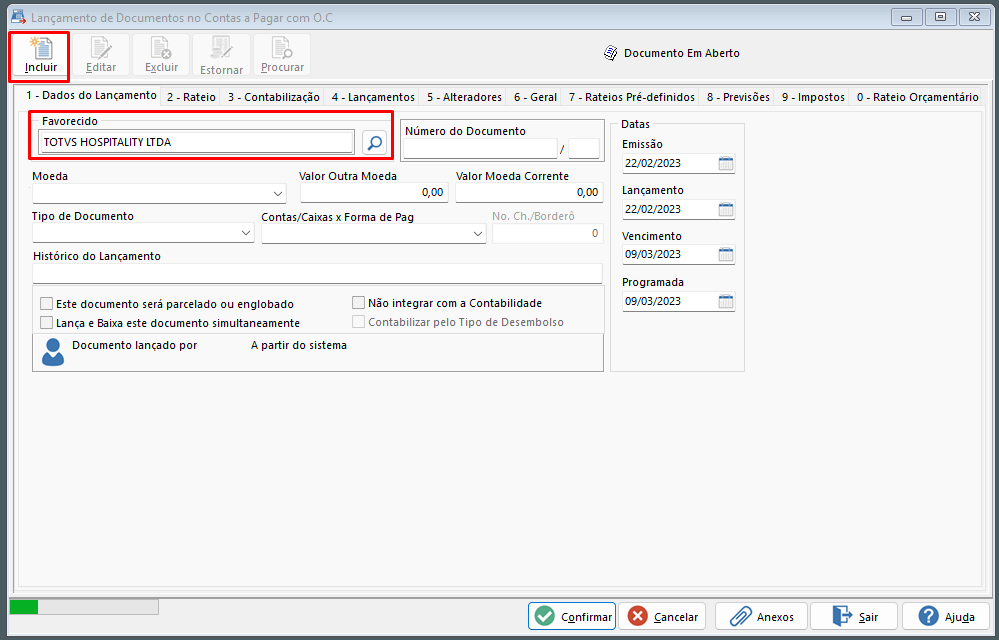Switch to the 2 - Rateio tab
Screen dimensions: 999x640
191,97
